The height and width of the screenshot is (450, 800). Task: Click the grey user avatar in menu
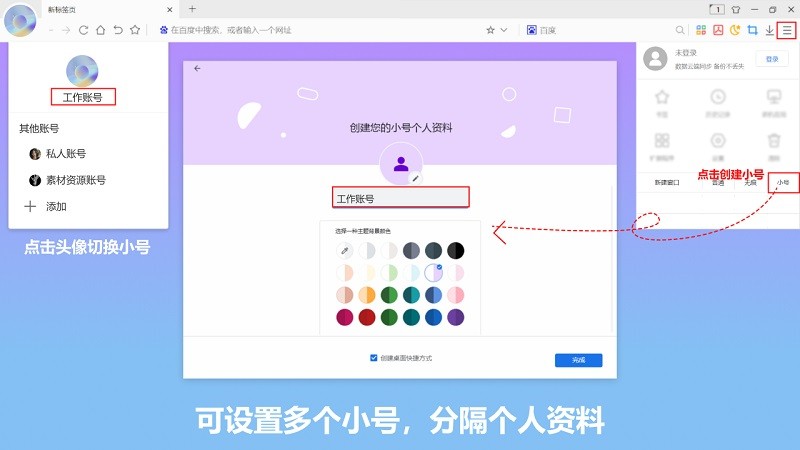tap(655, 59)
